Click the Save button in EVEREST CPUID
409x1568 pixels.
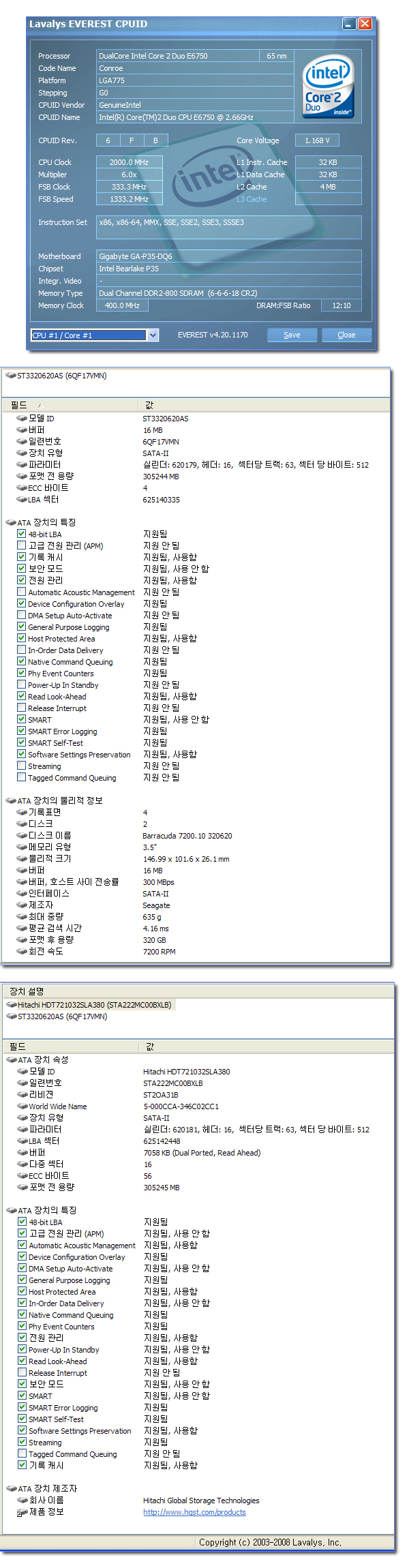(292, 335)
